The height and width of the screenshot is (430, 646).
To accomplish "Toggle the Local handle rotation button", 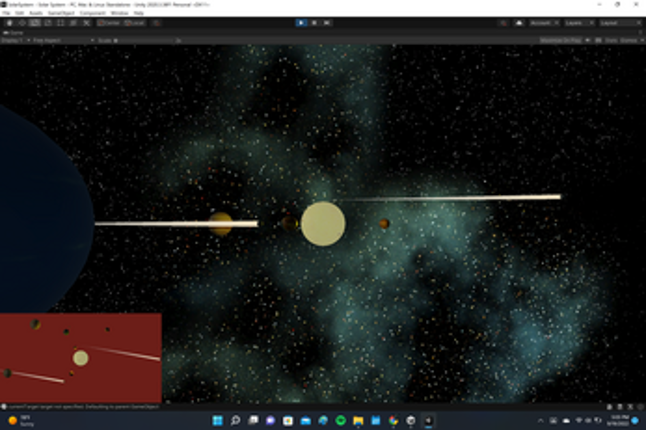I will pos(135,23).
